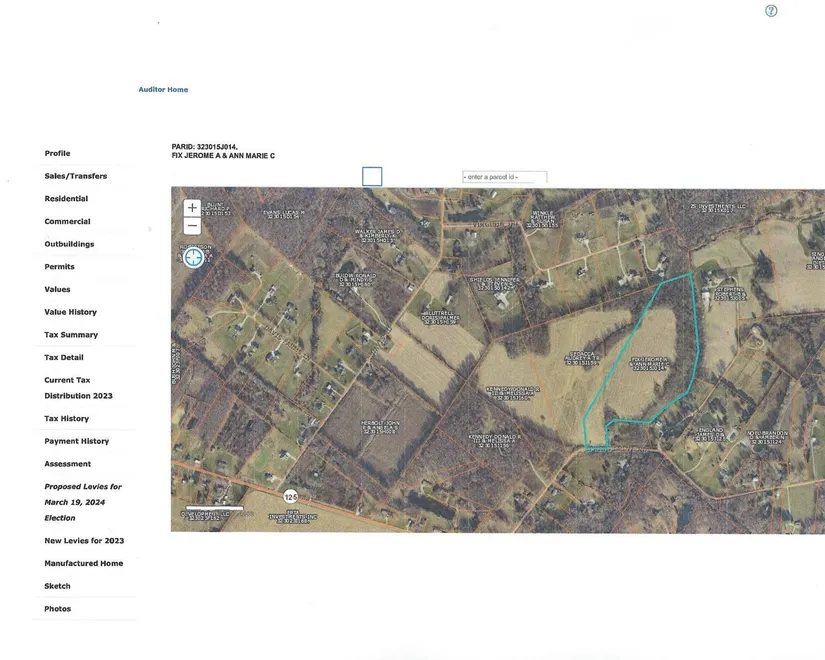825x660 pixels.
Task: Click the parcel ID search field
Action: click(504, 177)
